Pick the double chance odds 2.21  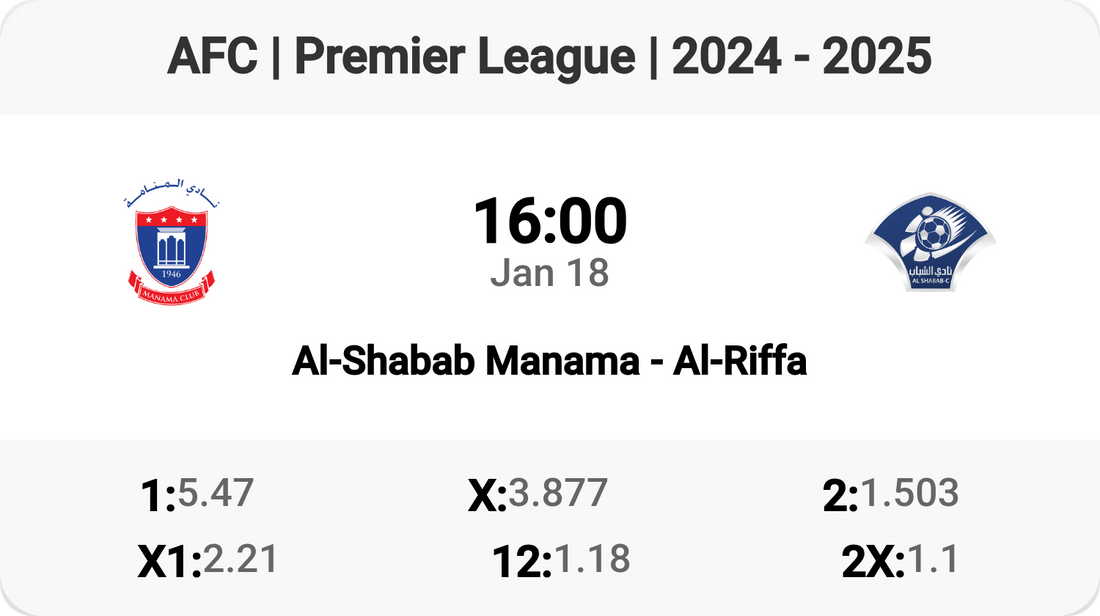[x=240, y=560]
